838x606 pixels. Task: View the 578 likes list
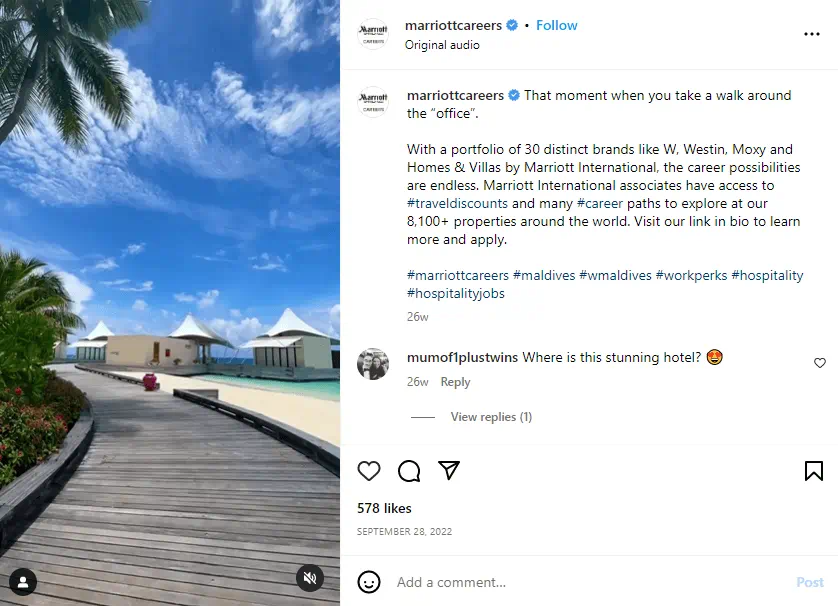click(x=384, y=508)
